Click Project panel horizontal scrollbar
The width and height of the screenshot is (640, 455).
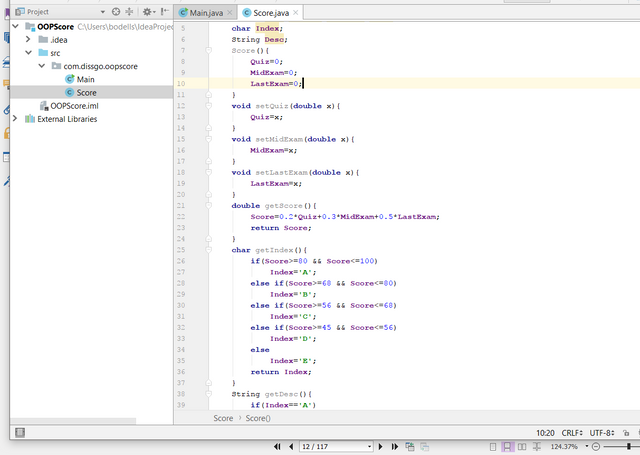click(x=73, y=421)
